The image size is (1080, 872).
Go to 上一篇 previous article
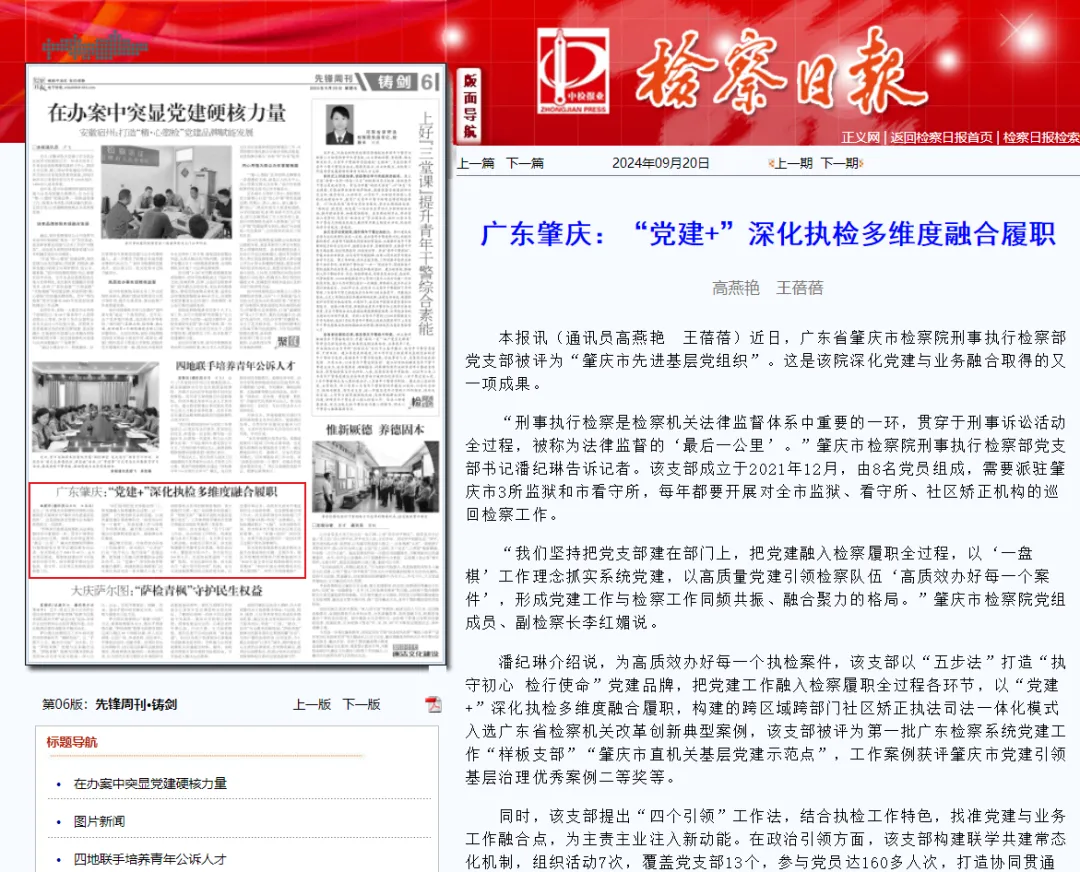tap(476, 163)
